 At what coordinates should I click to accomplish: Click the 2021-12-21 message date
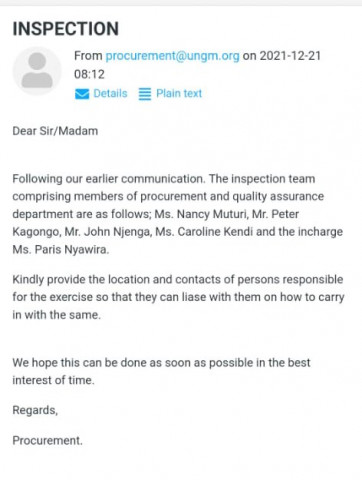pyautogui.click(x=290, y=56)
